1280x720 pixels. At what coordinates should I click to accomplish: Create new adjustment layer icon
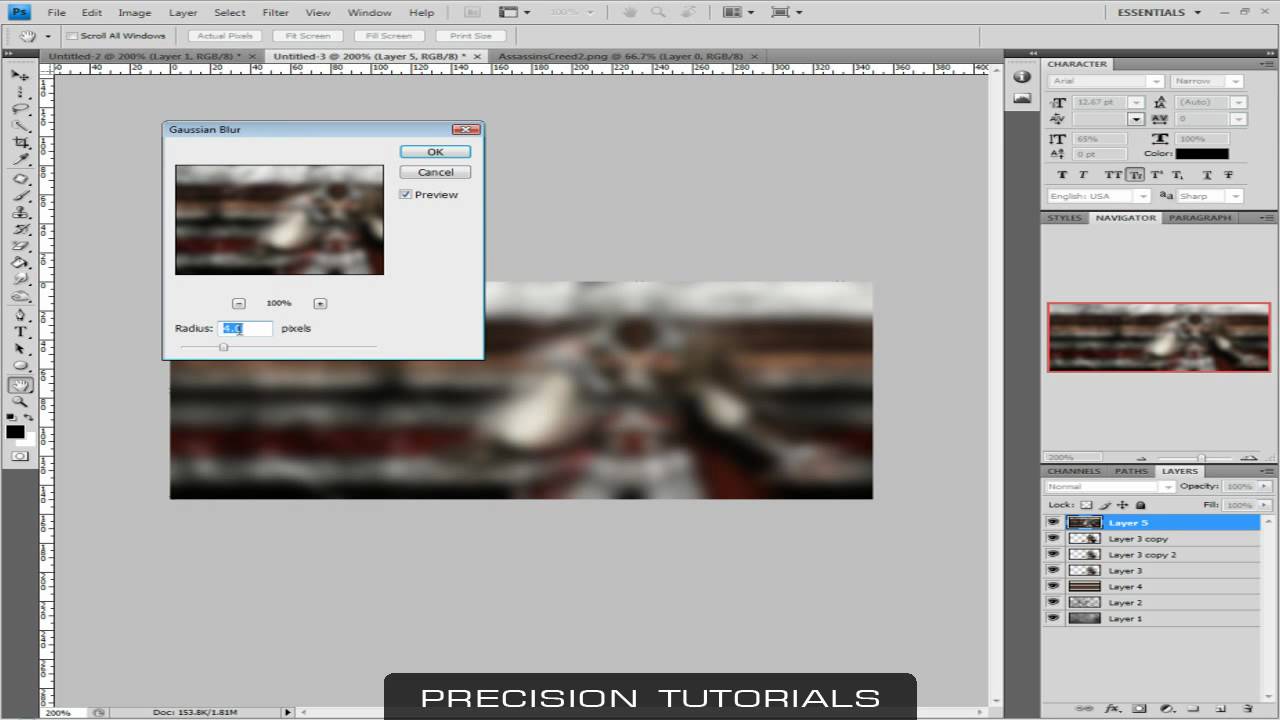tap(1167, 708)
